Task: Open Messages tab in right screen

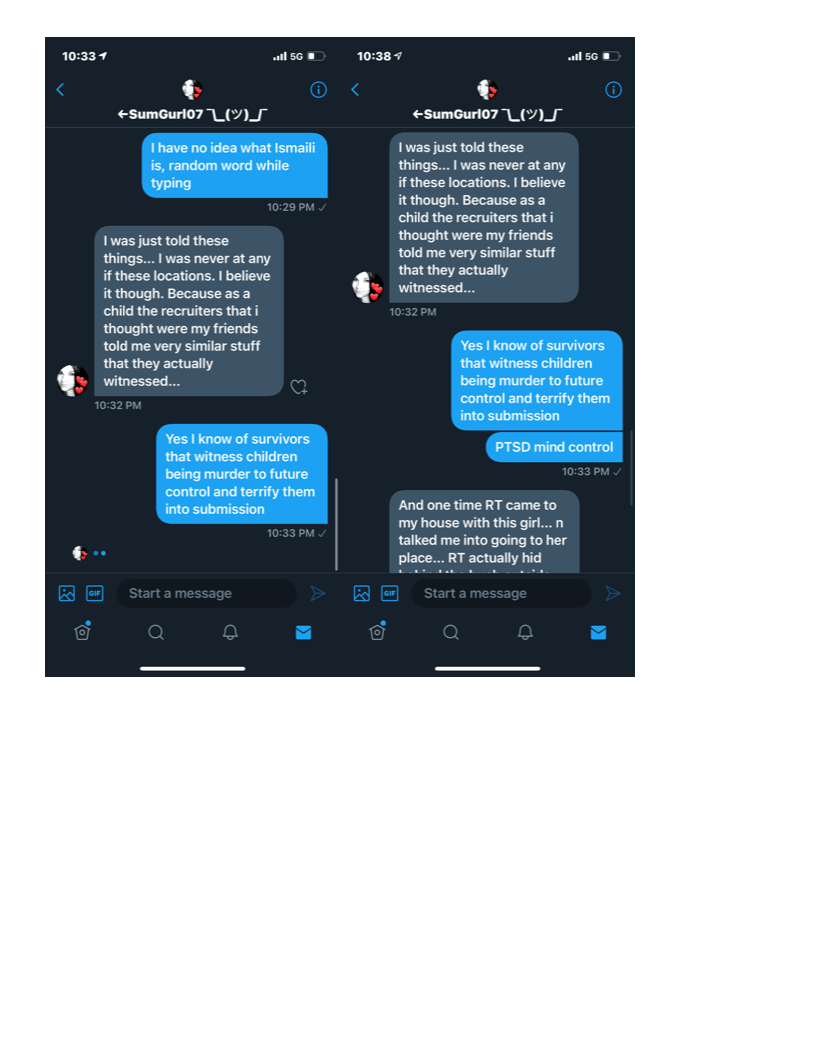Action: (599, 632)
